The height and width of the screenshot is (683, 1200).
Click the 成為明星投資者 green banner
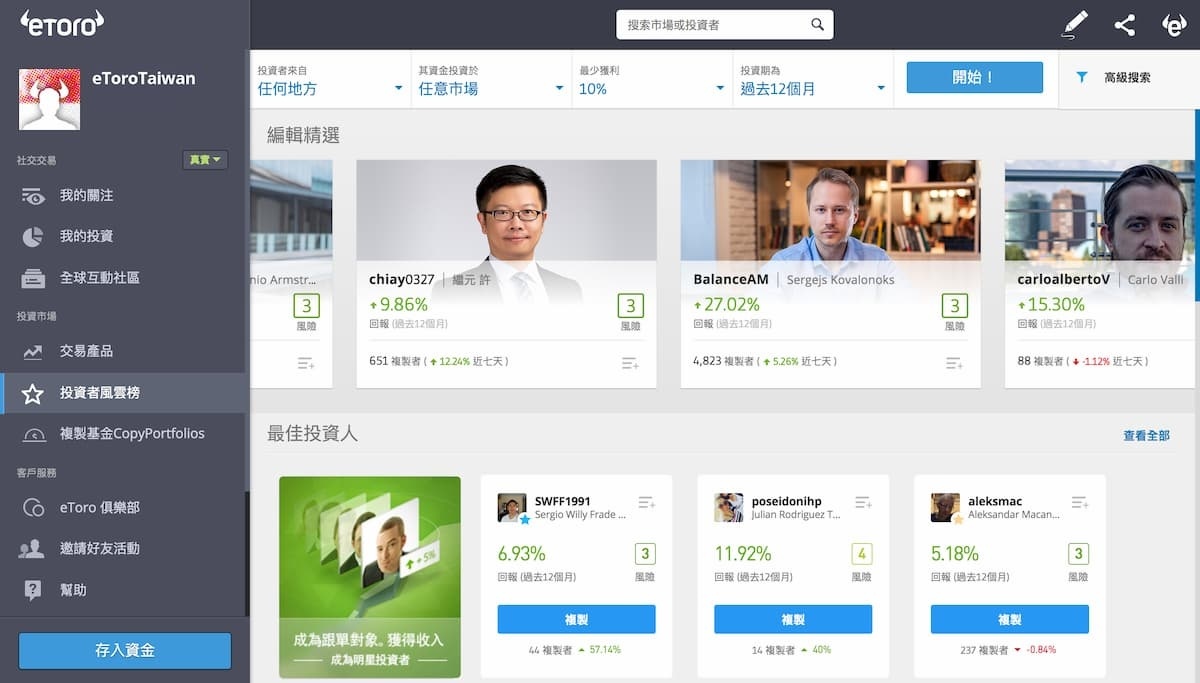[x=370, y=578]
